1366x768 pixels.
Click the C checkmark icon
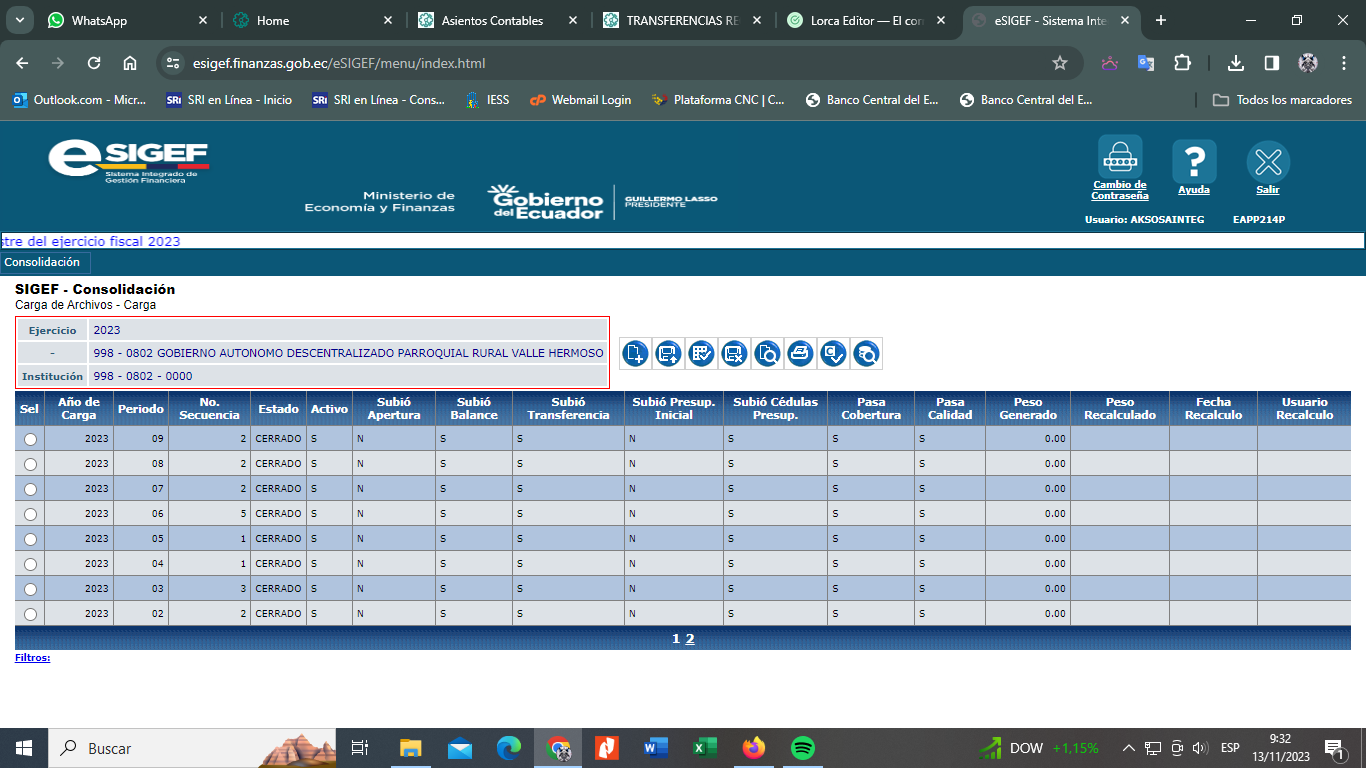point(833,353)
